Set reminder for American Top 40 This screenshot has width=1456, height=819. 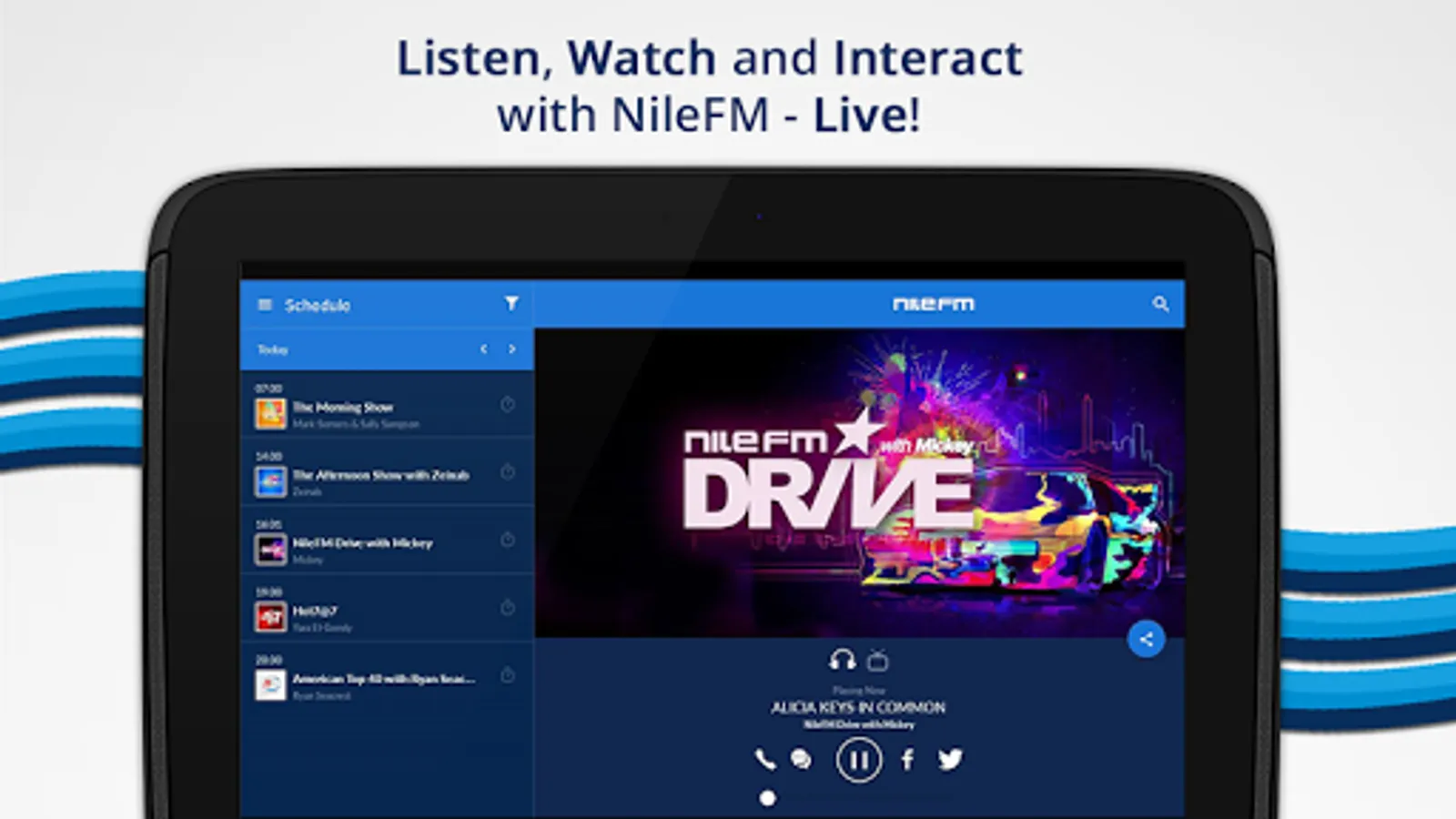(x=508, y=675)
